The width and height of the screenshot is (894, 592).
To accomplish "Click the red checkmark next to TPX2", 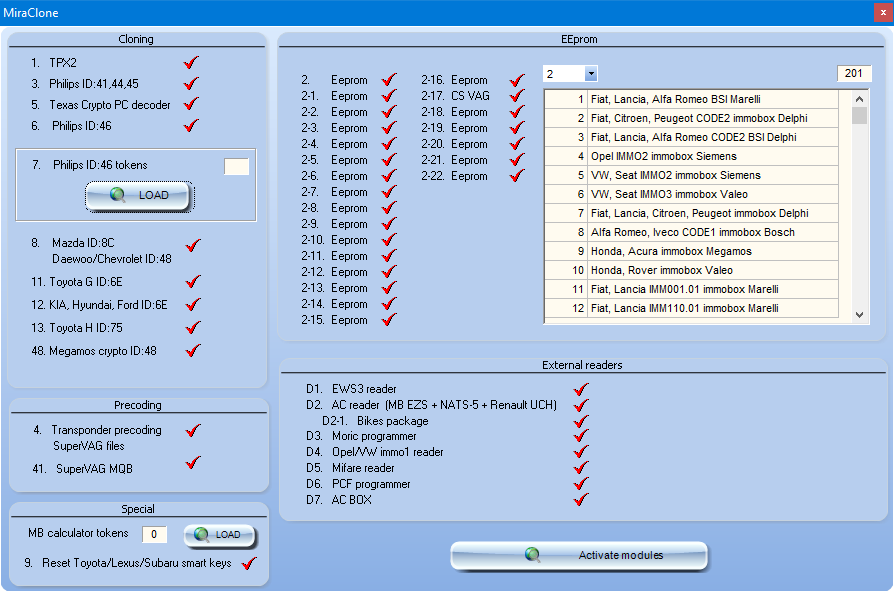I will pos(192,62).
